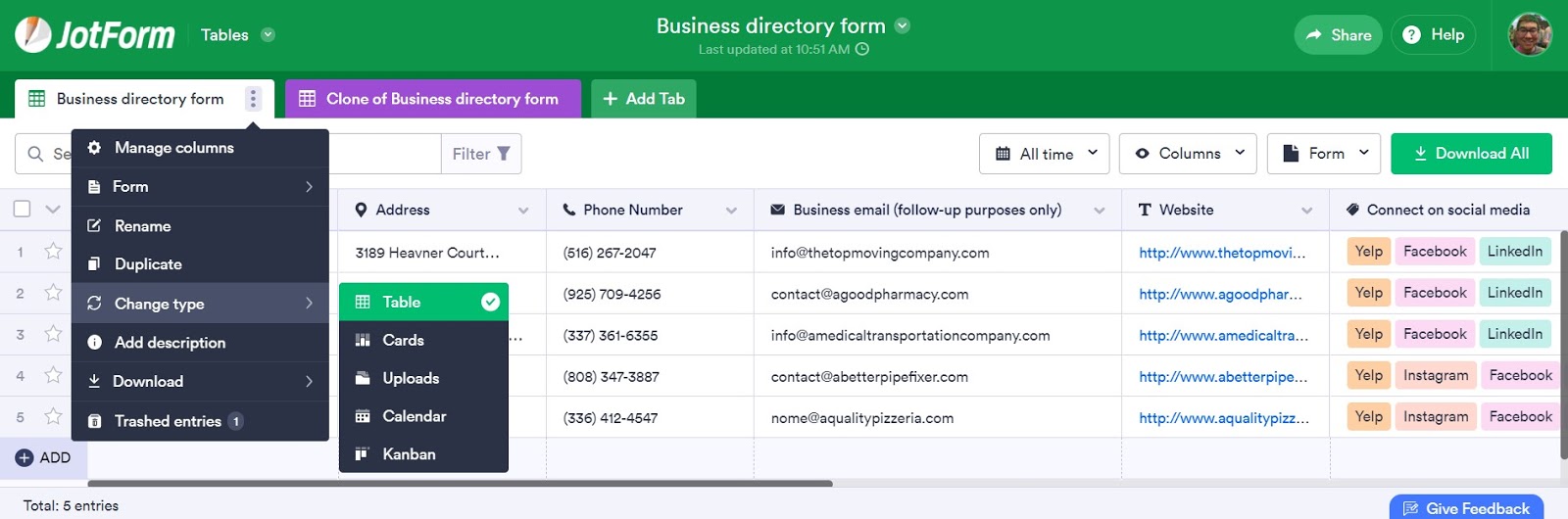This screenshot has height=519, width=1568.
Task: Expand the Address column header arrow
Action: [523, 211]
